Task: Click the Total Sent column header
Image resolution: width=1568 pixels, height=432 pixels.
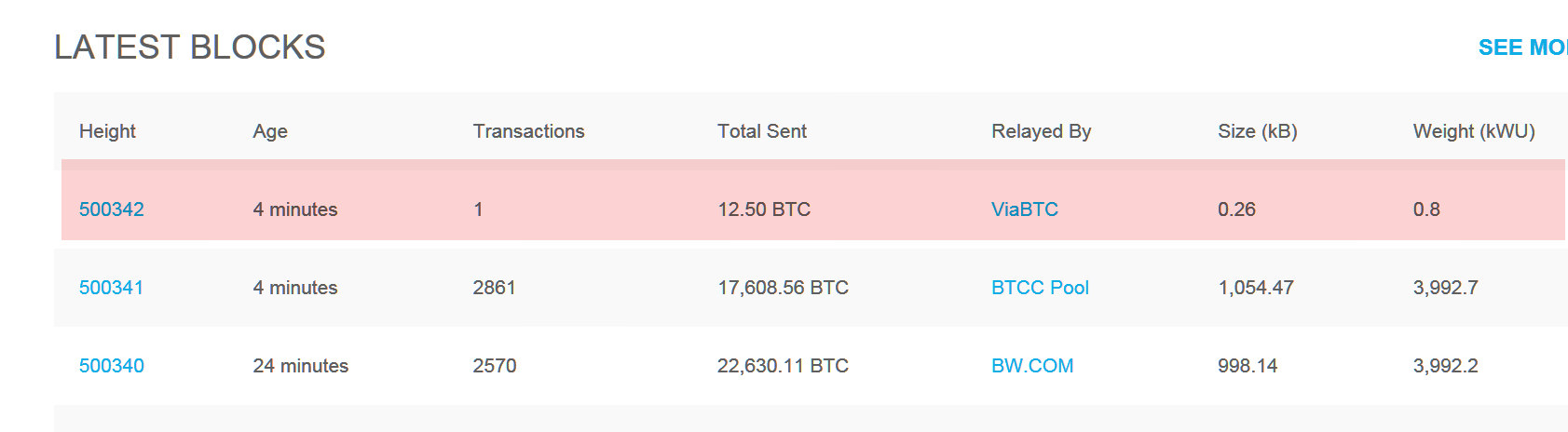Action: pyautogui.click(x=762, y=131)
